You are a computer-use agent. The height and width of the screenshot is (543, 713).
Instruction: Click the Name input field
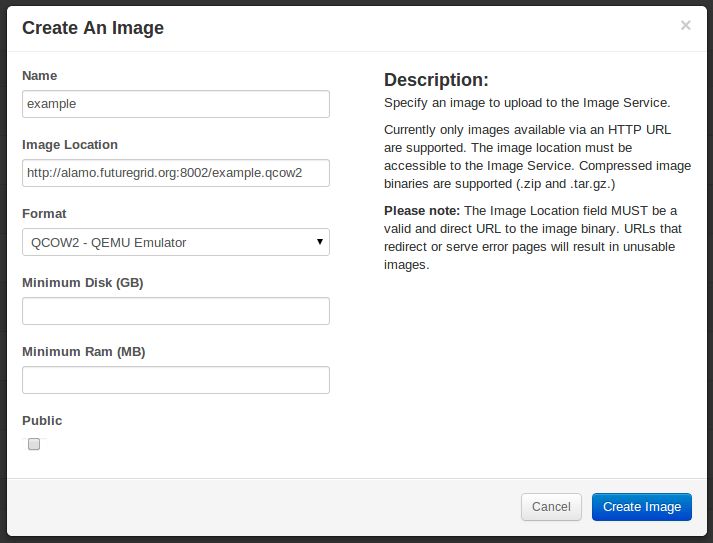[176, 104]
